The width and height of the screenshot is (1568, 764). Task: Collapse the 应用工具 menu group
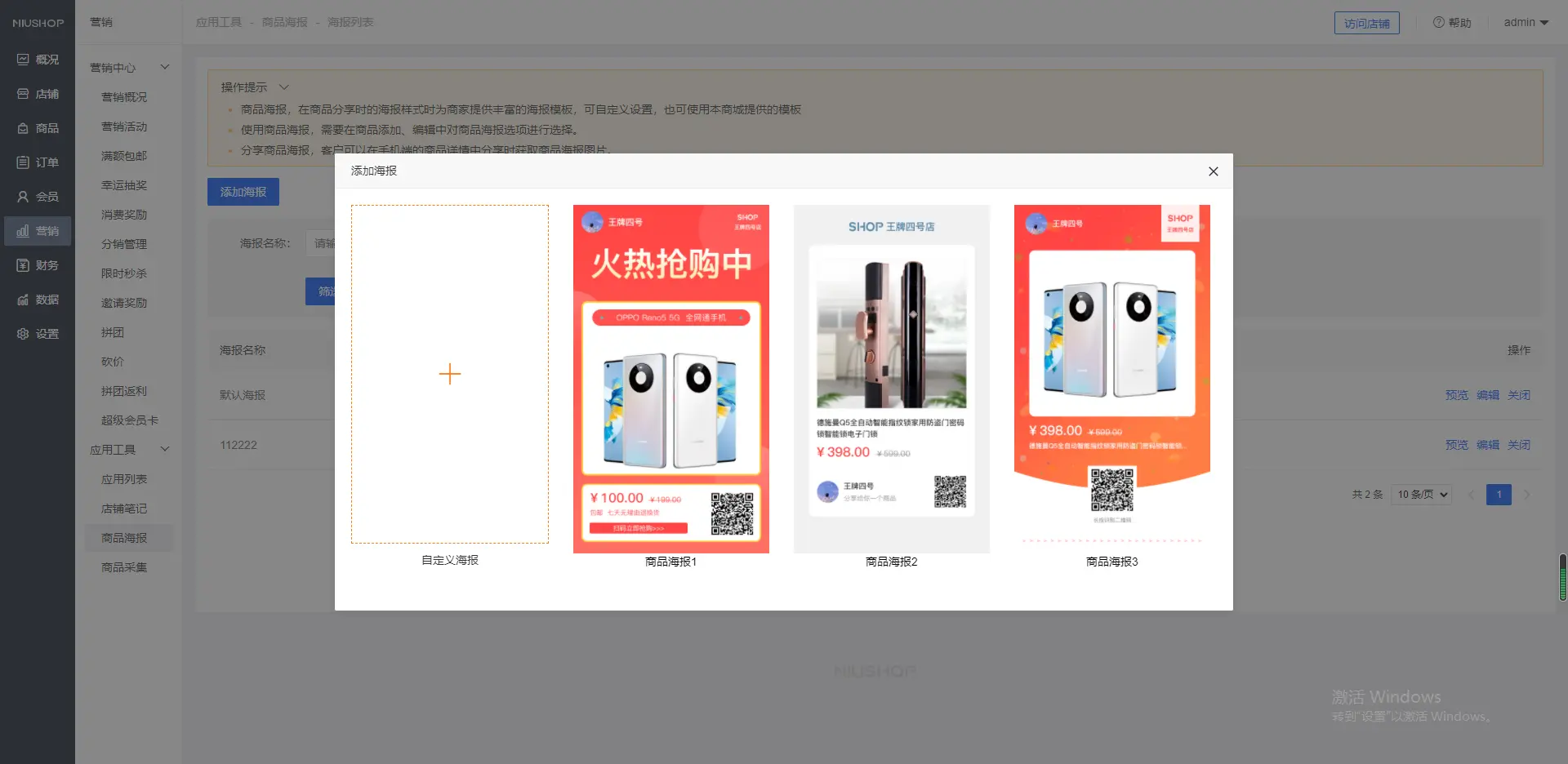[164, 449]
